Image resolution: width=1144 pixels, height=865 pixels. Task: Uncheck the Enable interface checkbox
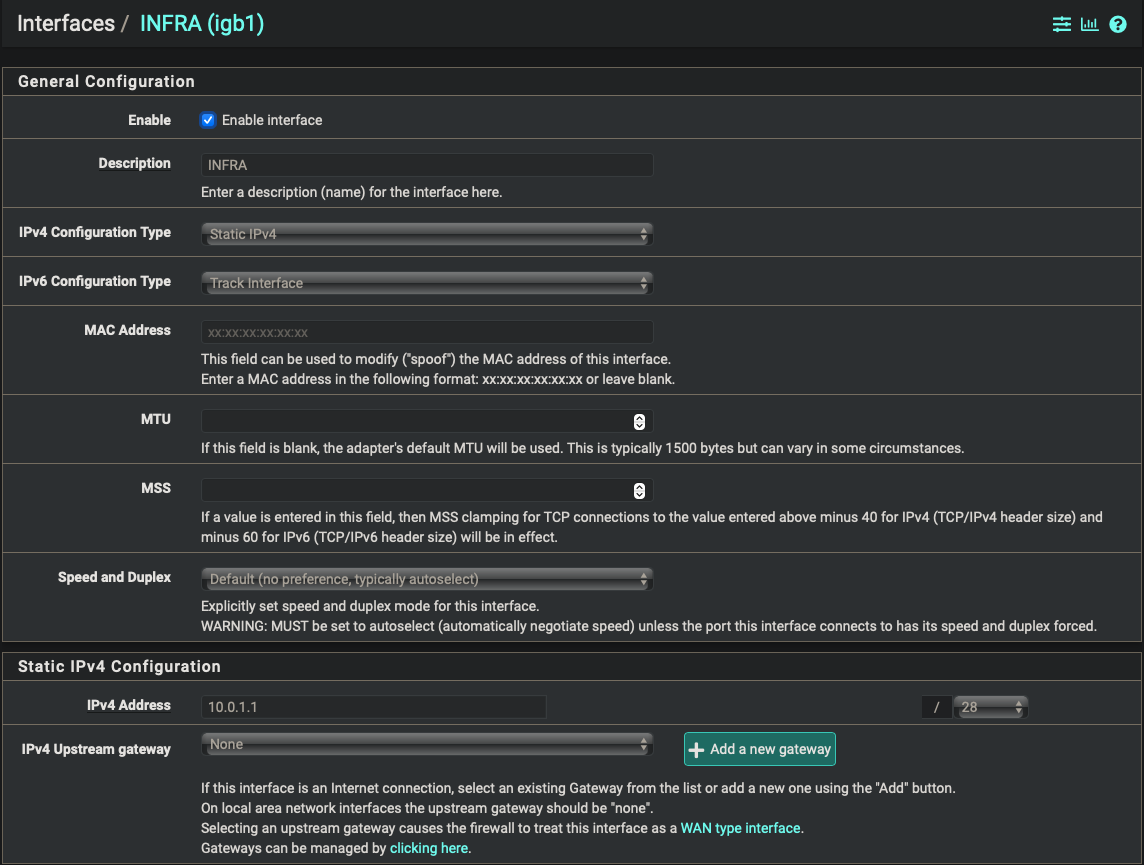(208, 120)
